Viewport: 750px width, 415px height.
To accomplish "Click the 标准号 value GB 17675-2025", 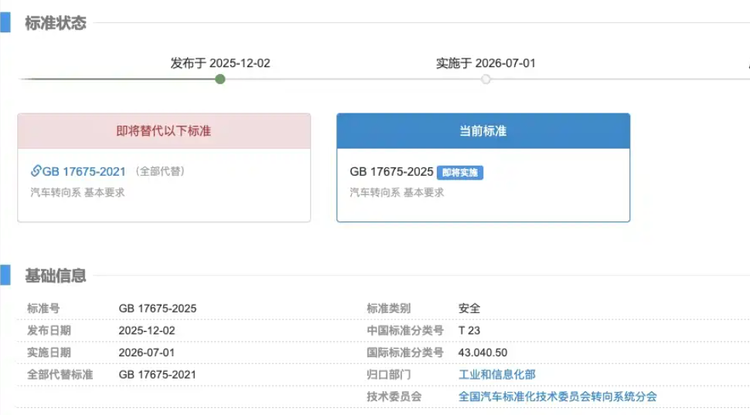I will [158, 308].
